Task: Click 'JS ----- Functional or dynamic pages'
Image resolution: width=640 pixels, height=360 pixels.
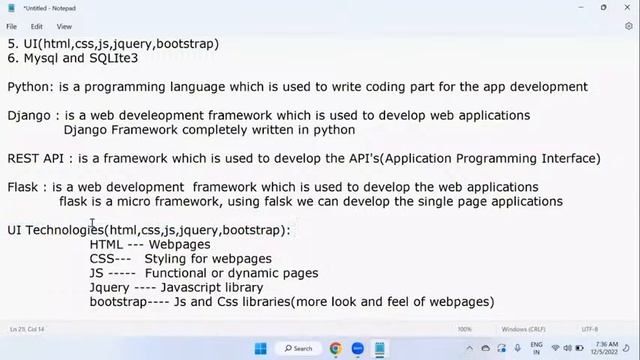Action: [x=204, y=273]
